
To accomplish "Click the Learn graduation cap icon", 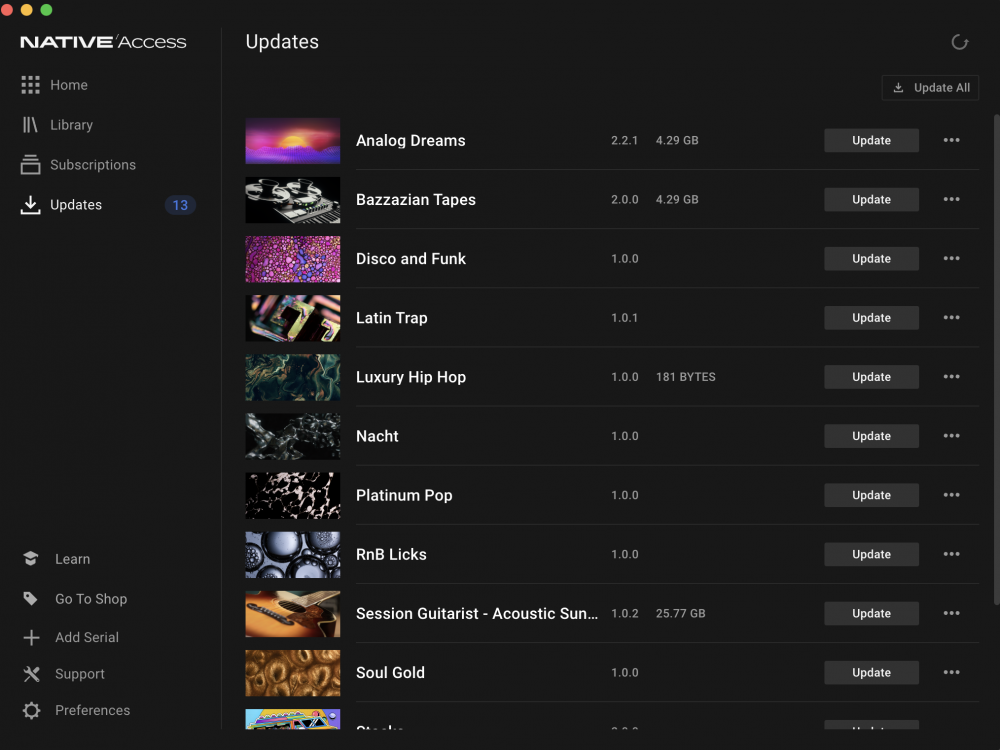I will [x=31, y=559].
